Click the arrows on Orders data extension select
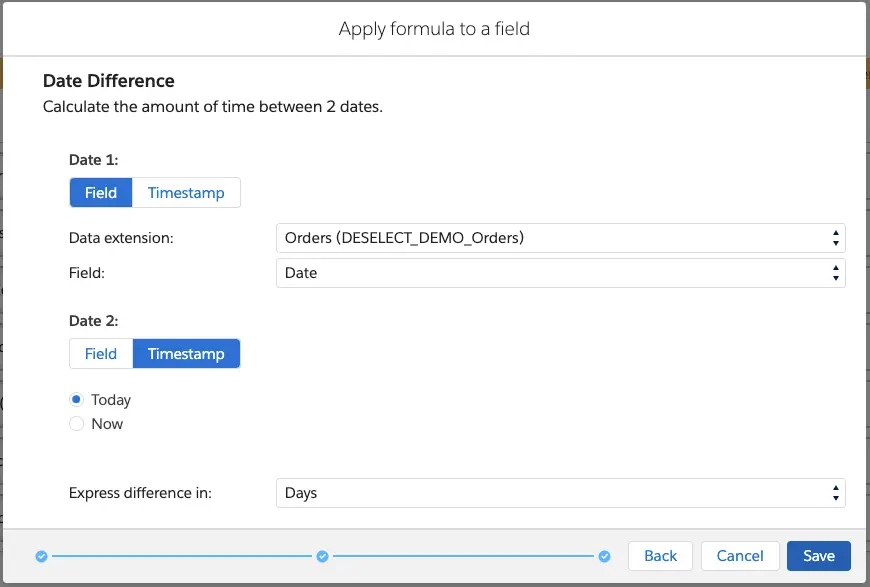 coord(835,238)
